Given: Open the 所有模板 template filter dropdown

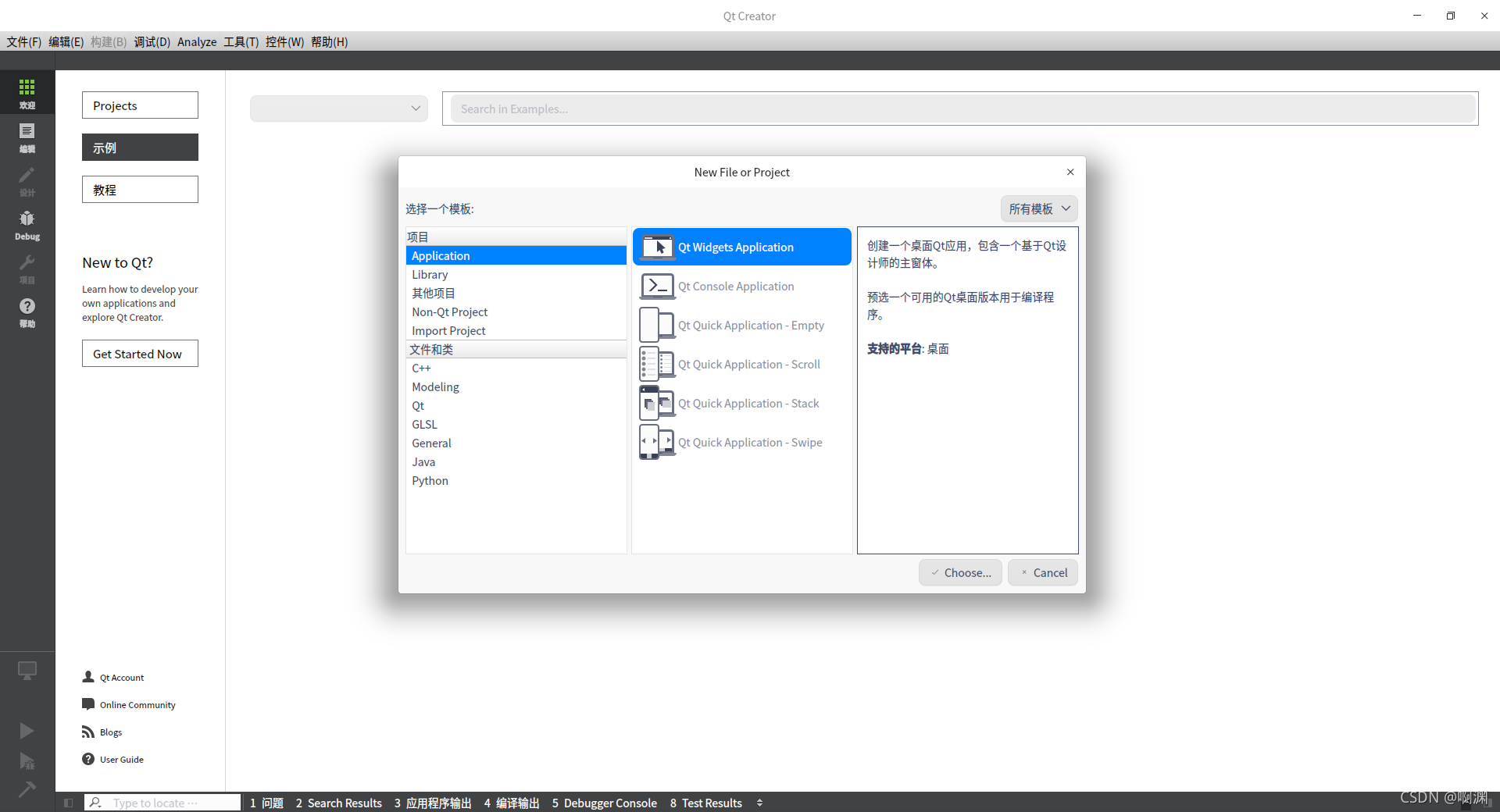Looking at the screenshot, I should tap(1039, 208).
